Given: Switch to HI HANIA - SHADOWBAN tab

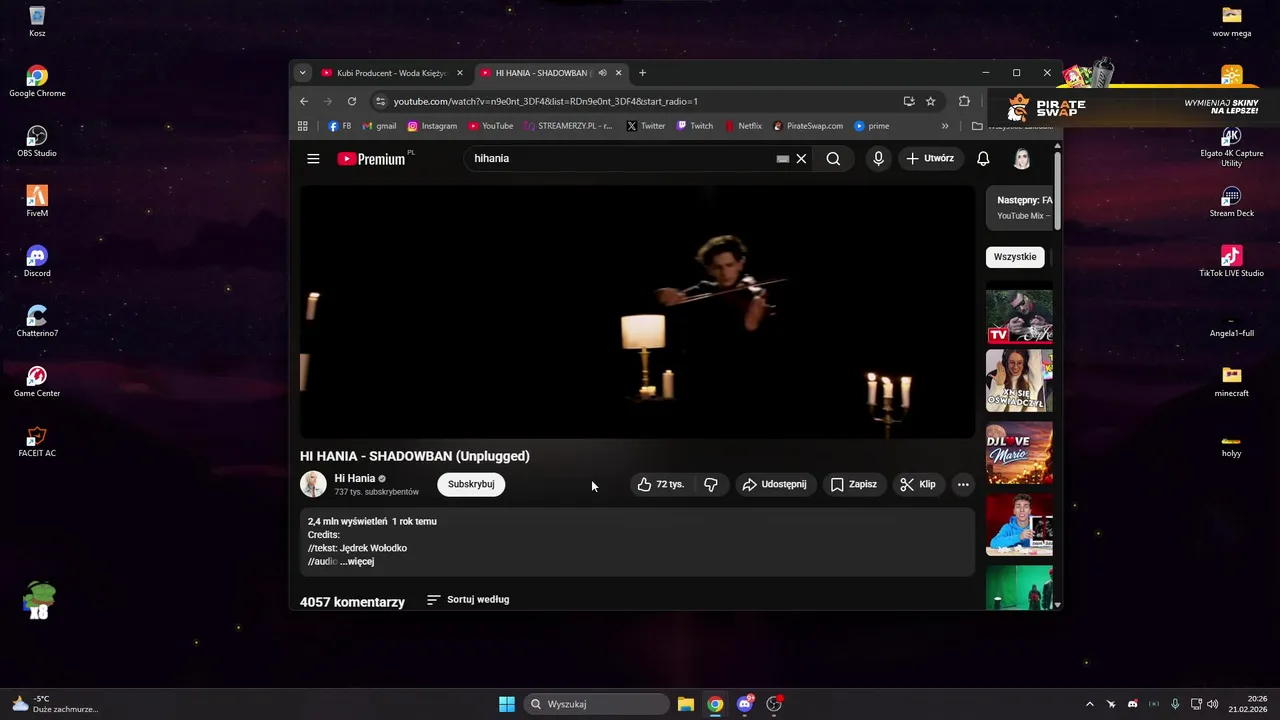Looking at the screenshot, I should tap(550, 73).
